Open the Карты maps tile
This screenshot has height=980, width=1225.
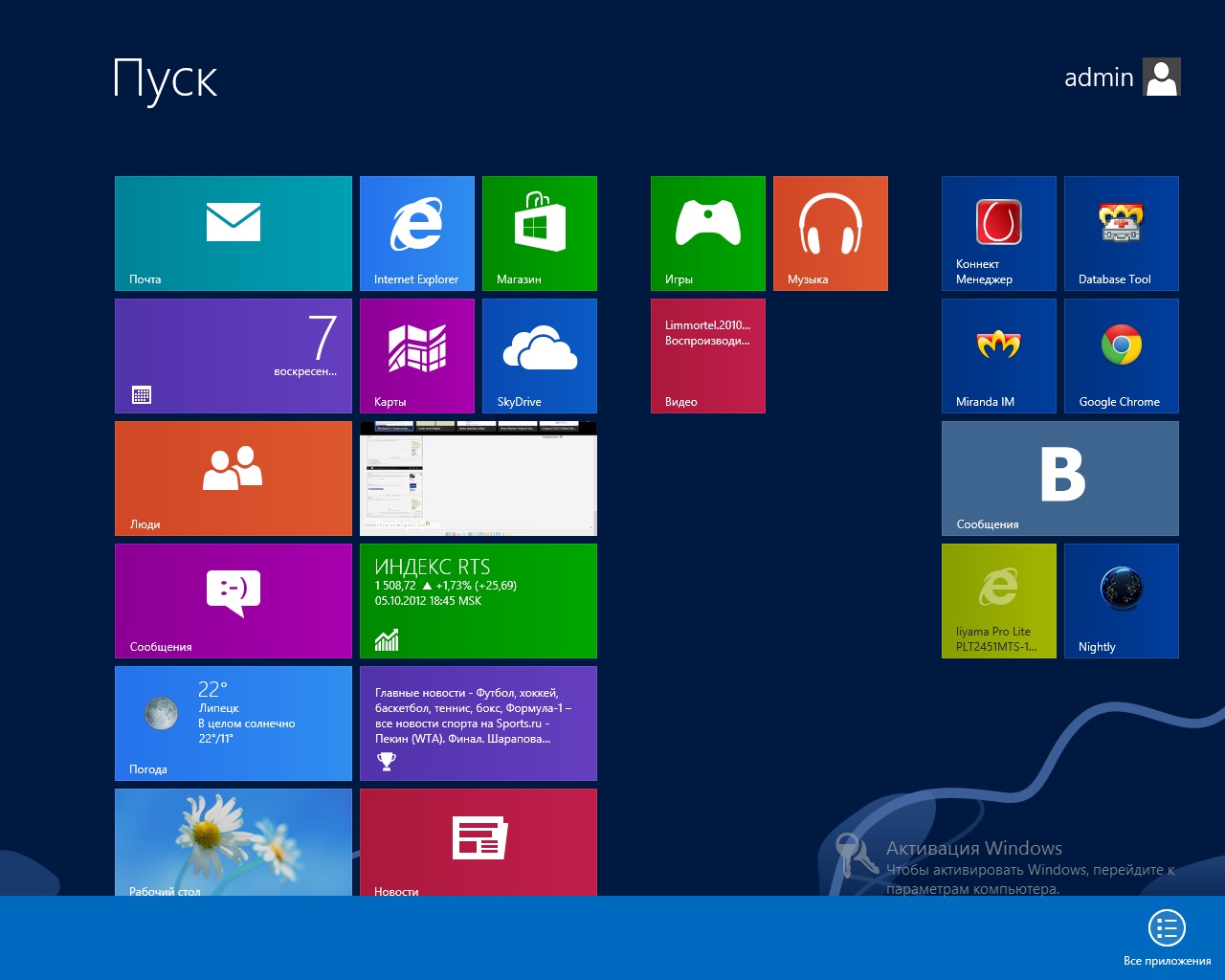(416, 355)
